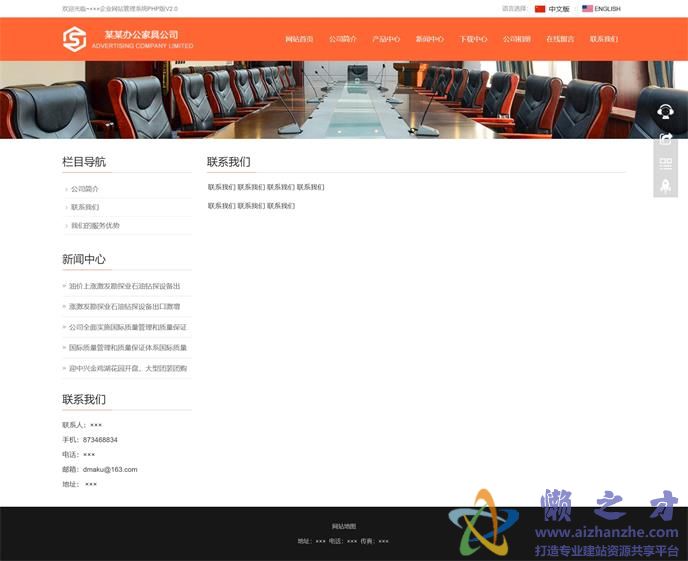Screen dimensions: 688x561
Task: Click 网站地图 link in the footer
Action: [x=344, y=526]
